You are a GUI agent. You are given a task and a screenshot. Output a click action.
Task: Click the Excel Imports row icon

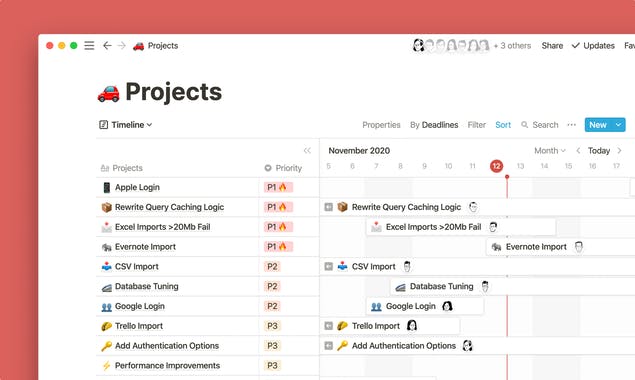click(x=107, y=227)
